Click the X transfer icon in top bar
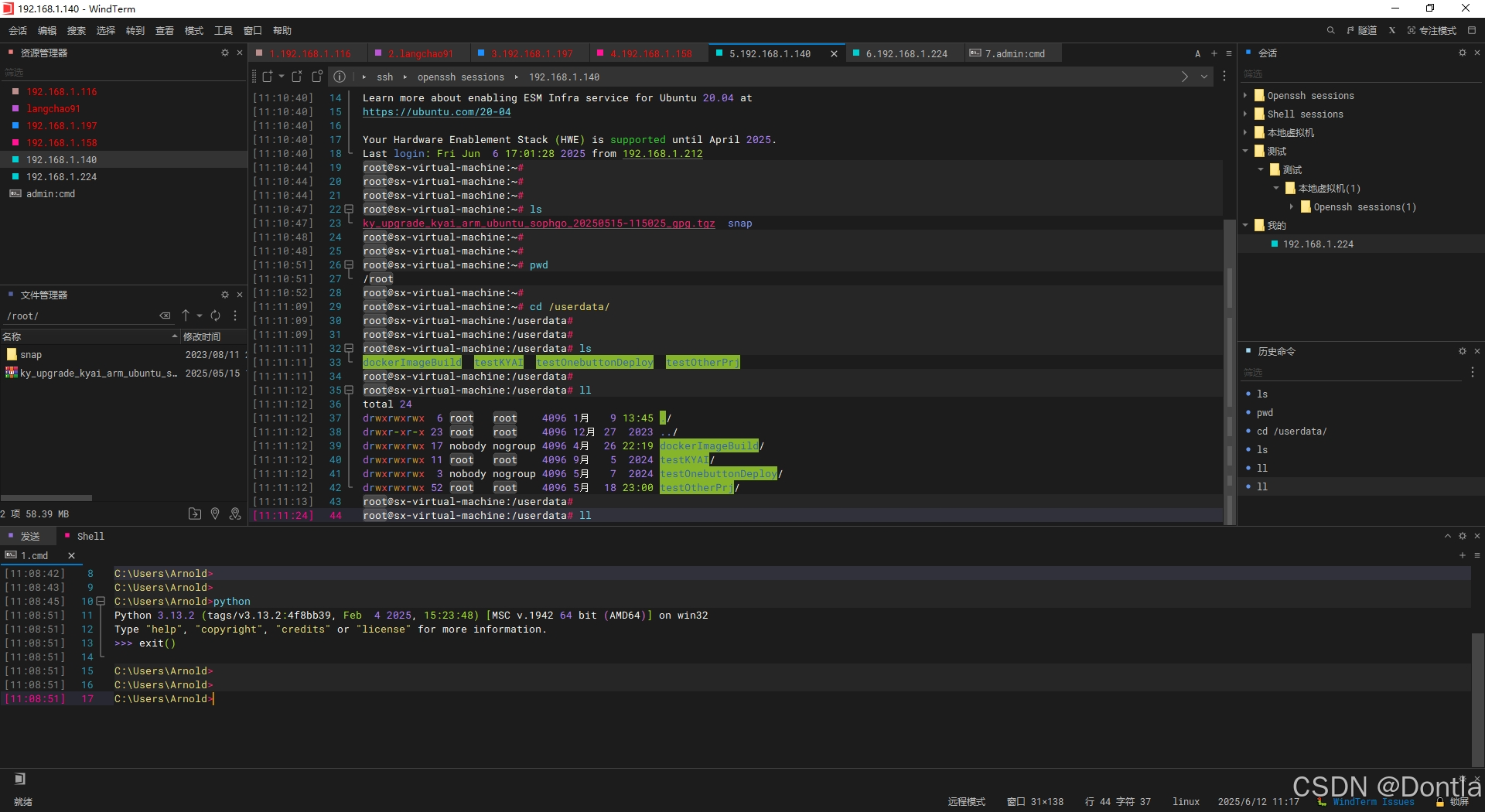Image resolution: width=1485 pixels, height=812 pixels. [1392, 30]
